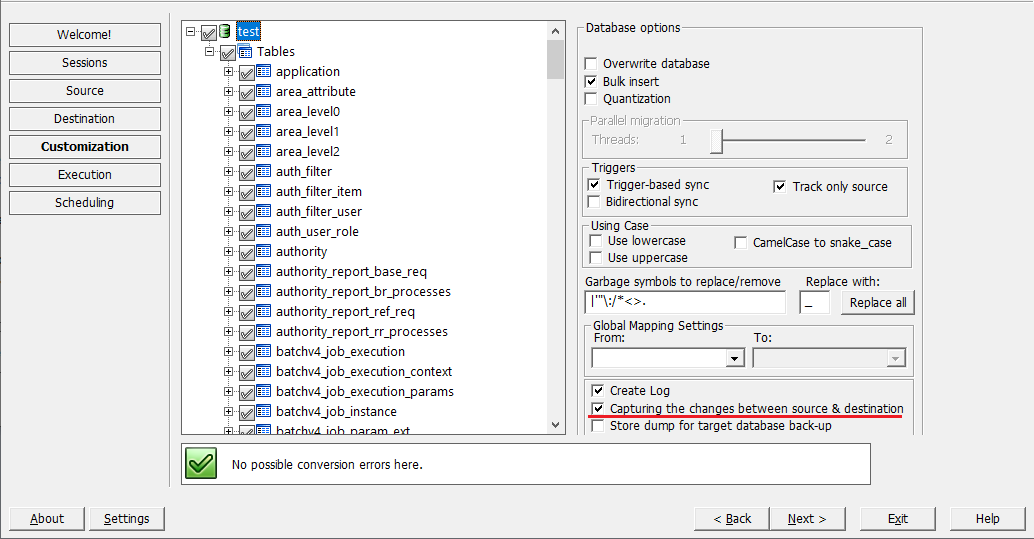Image resolution: width=1034 pixels, height=539 pixels.
Task: Click the Tables folder icon
Action: click(x=245, y=51)
